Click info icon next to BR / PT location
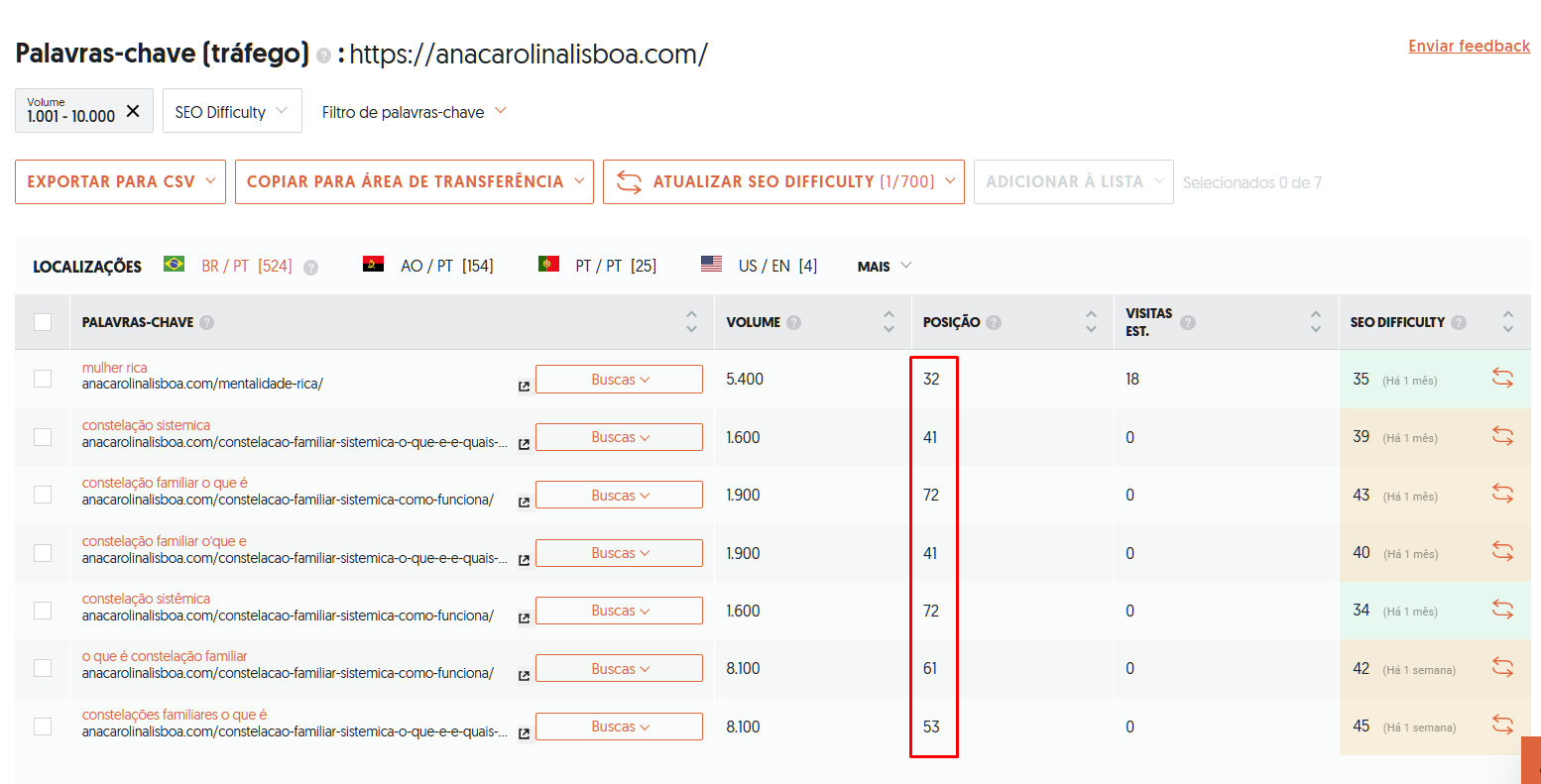Screen dimensions: 1541x784 (310, 268)
